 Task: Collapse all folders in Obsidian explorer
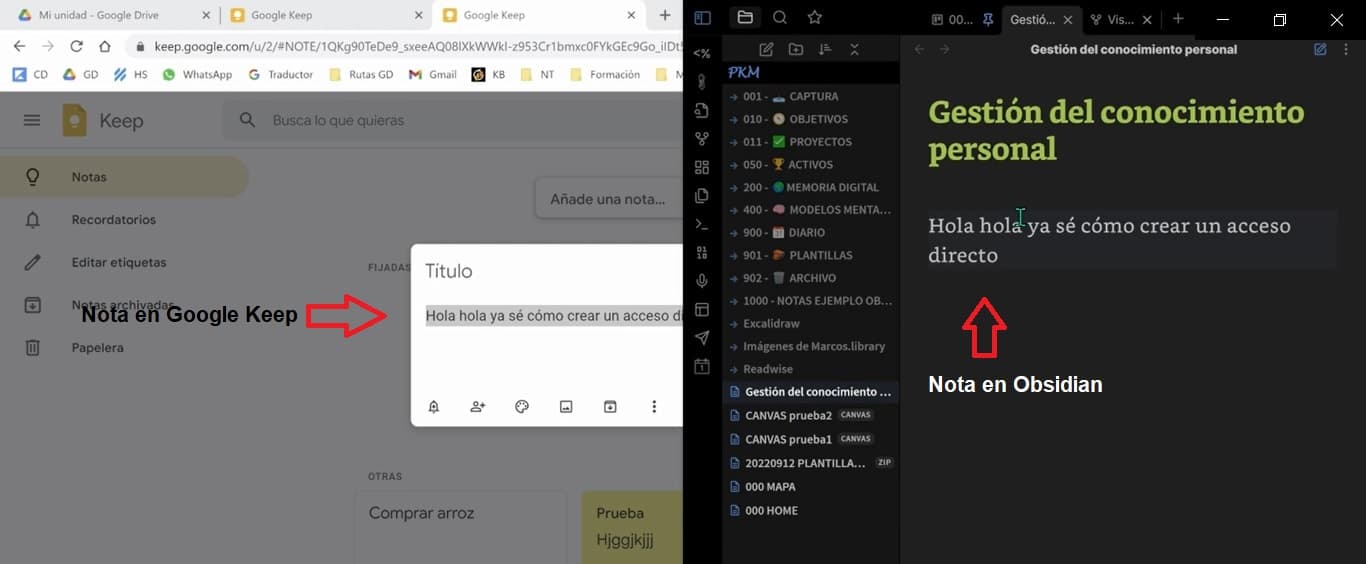pos(854,49)
